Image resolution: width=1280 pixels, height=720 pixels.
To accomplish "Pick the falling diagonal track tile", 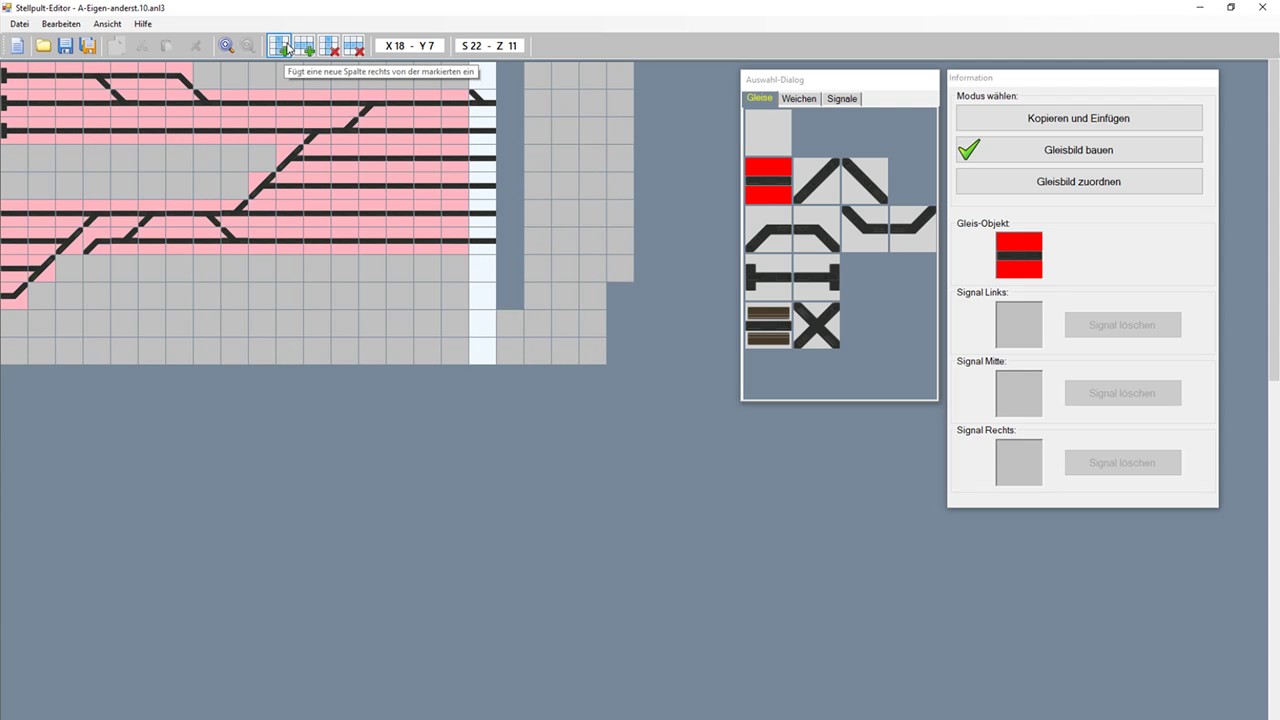I will 865,181.
